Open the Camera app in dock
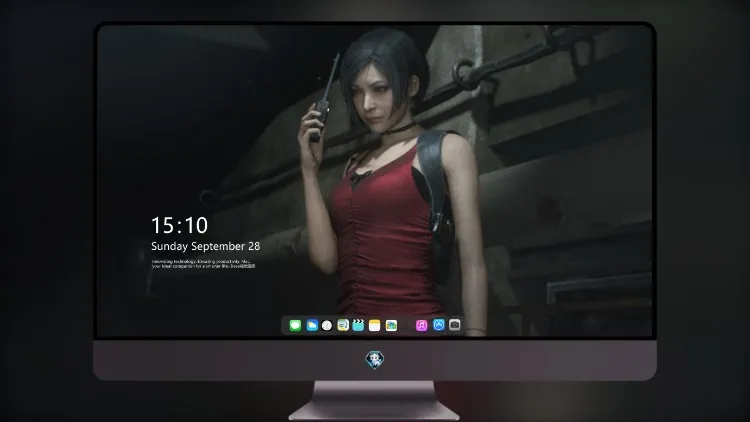The height and width of the screenshot is (422, 750). 454,325
